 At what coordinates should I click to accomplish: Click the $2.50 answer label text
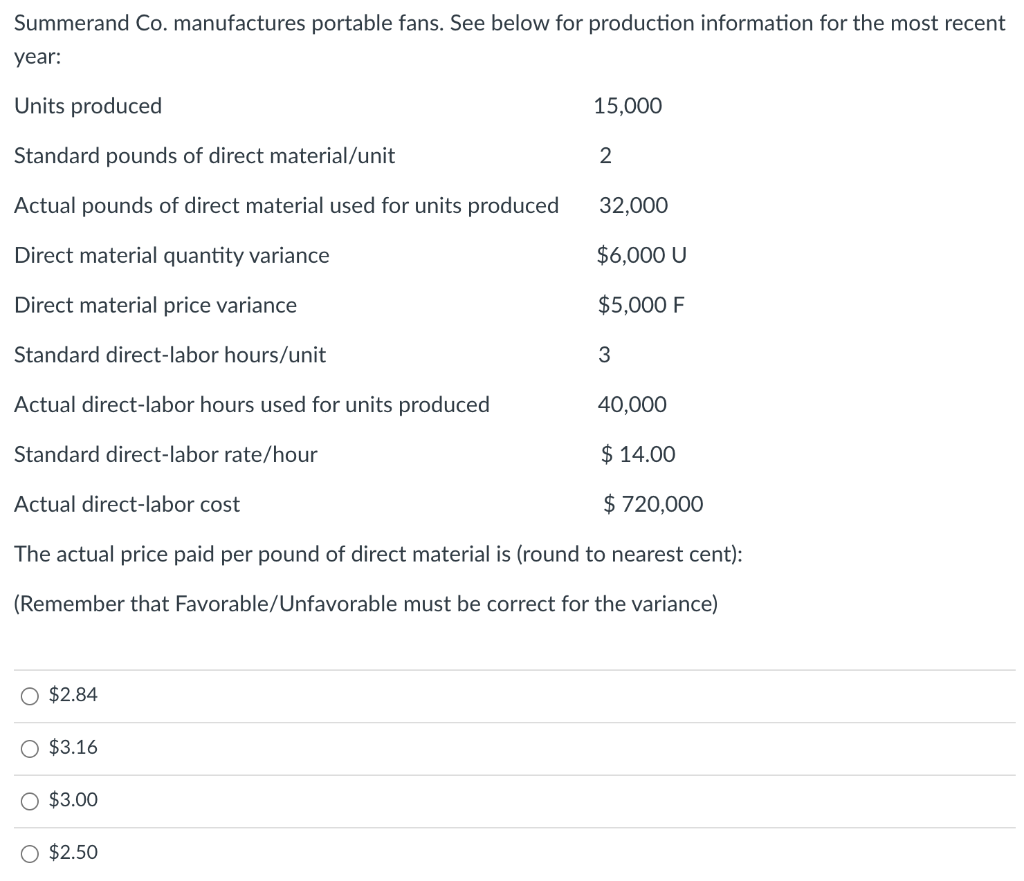coord(73,852)
